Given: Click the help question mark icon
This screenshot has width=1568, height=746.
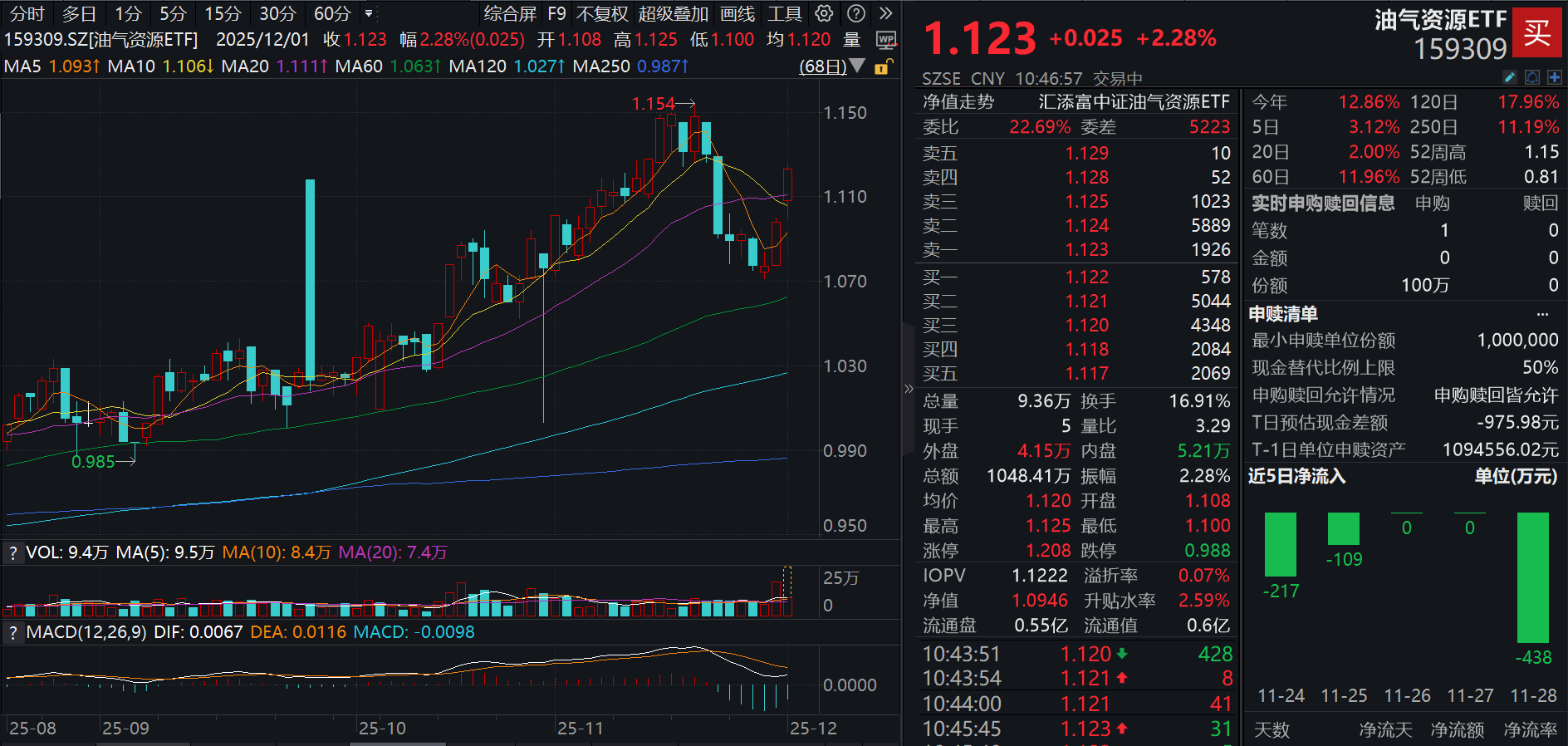Looking at the screenshot, I should [855, 13].
